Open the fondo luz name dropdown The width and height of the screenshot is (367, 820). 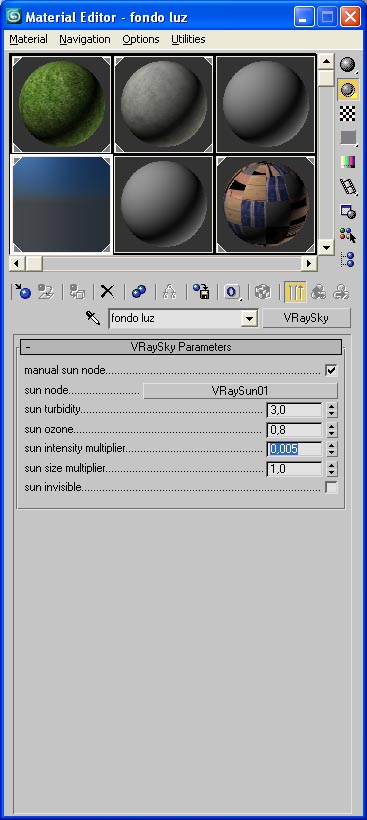tap(250, 318)
